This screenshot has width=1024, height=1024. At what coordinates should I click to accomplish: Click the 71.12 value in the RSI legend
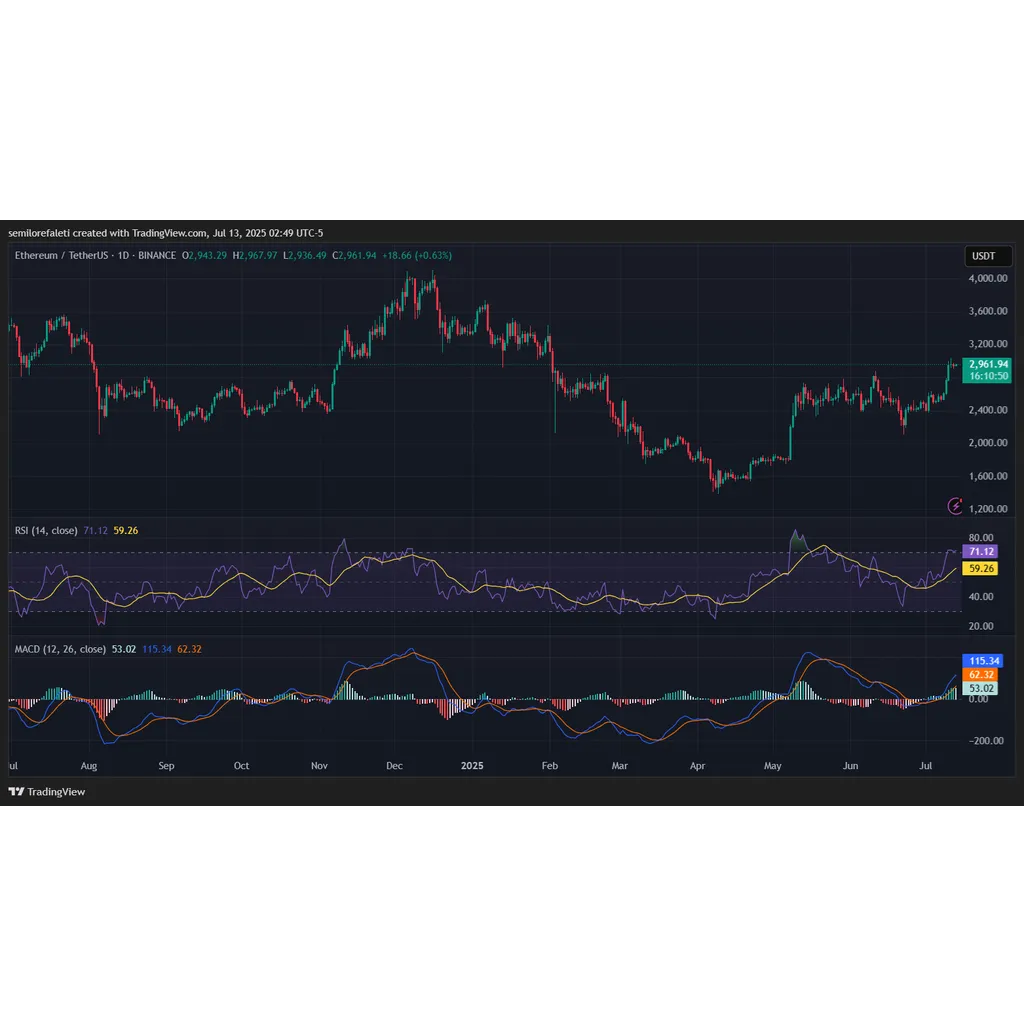click(x=95, y=530)
